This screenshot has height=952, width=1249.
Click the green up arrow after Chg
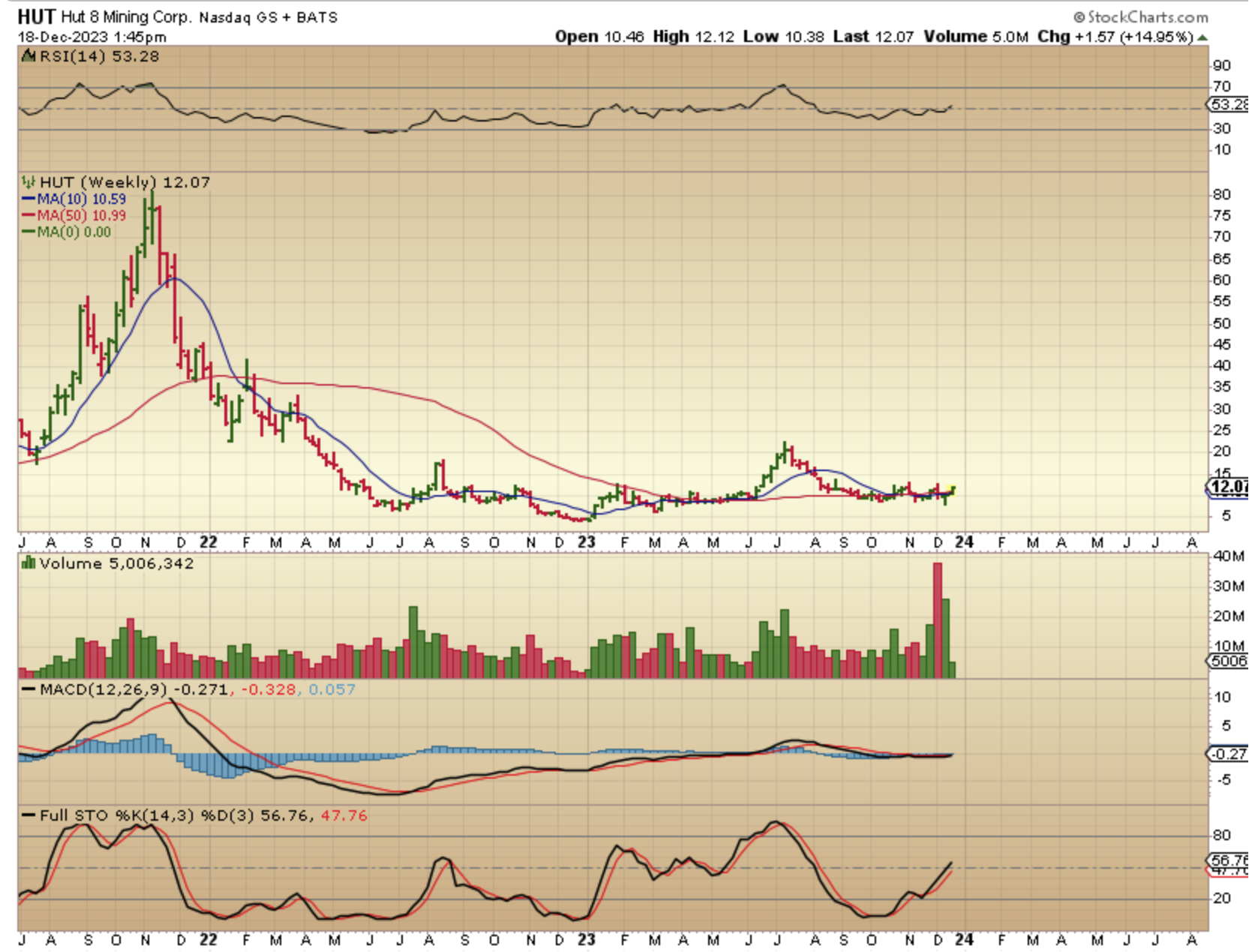pos(1202,37)
